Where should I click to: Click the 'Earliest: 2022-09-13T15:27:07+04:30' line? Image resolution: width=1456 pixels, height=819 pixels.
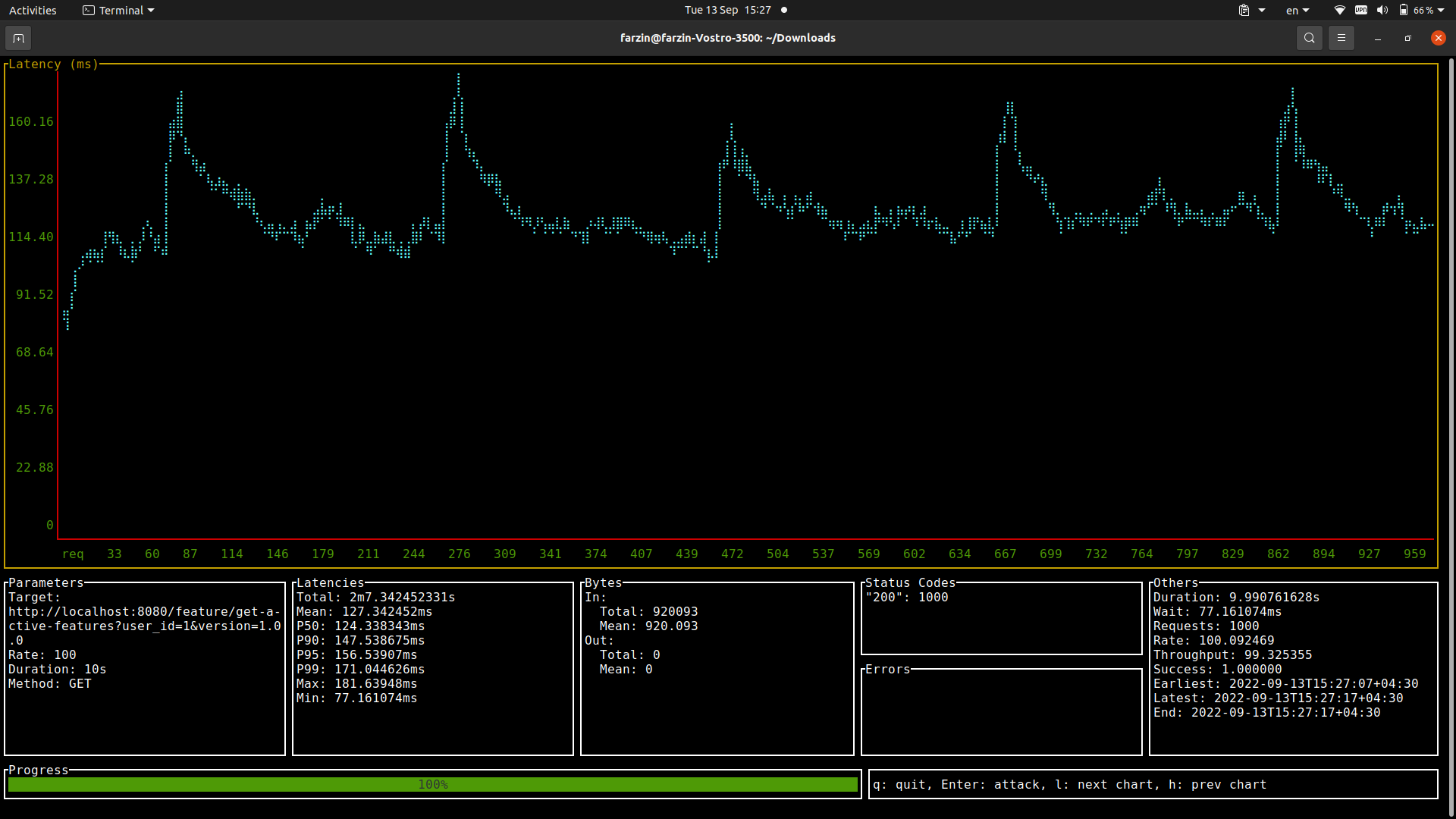1286,684
